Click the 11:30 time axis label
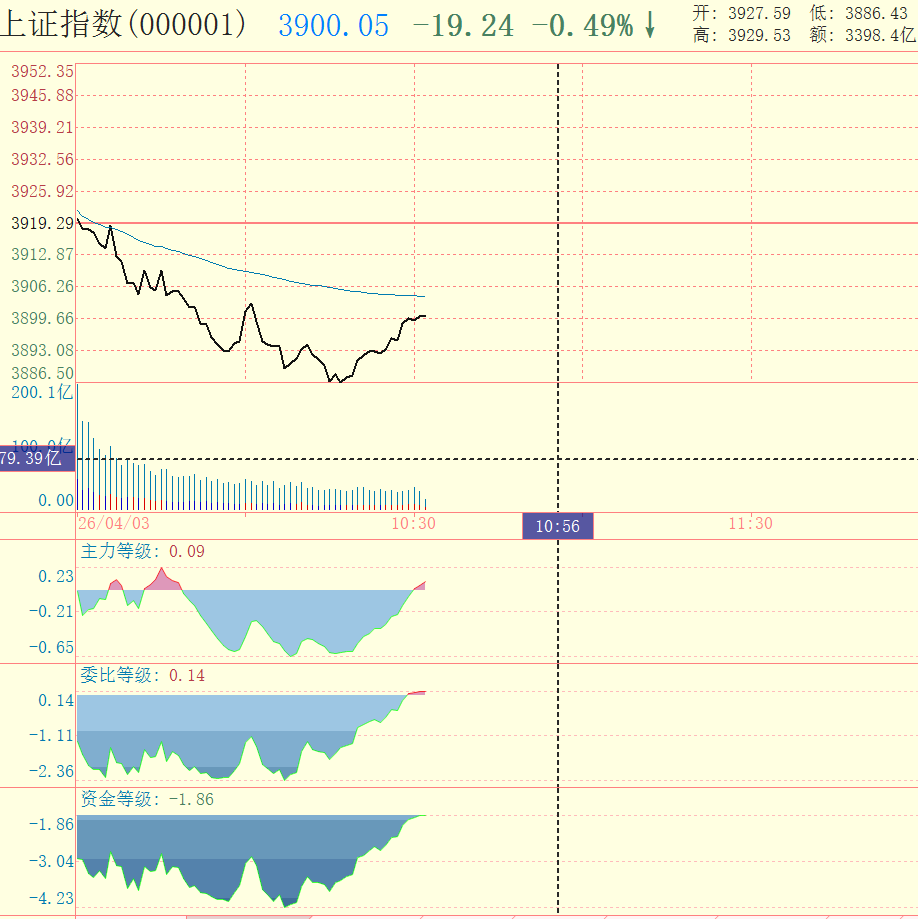The image size is (918, 919). pos(749,523)
